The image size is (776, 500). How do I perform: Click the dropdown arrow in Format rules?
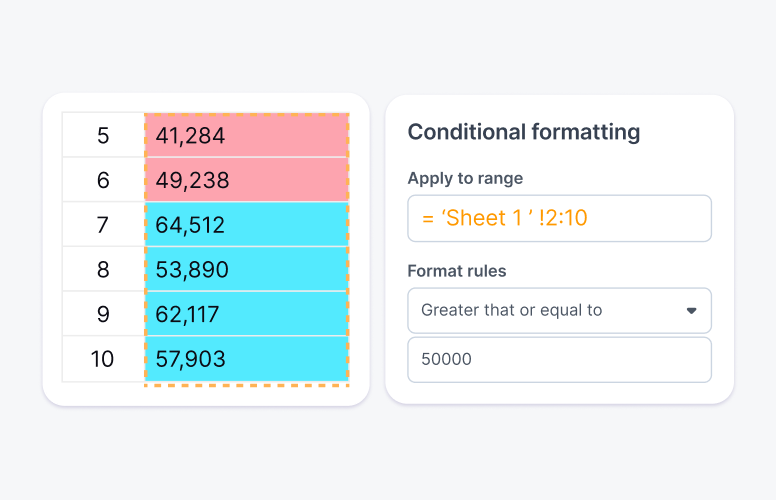click(x=691, y=311)
